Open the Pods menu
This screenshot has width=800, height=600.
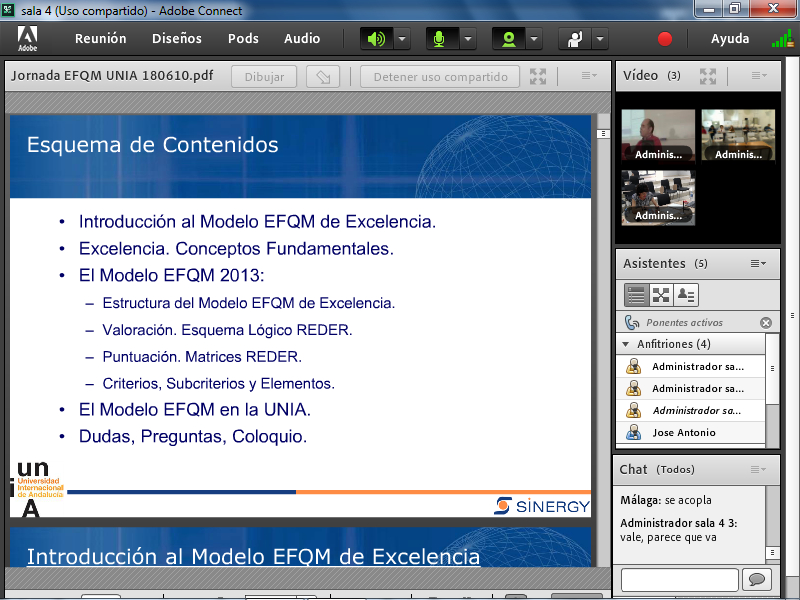pyautogui.click(x=243, y=39)
